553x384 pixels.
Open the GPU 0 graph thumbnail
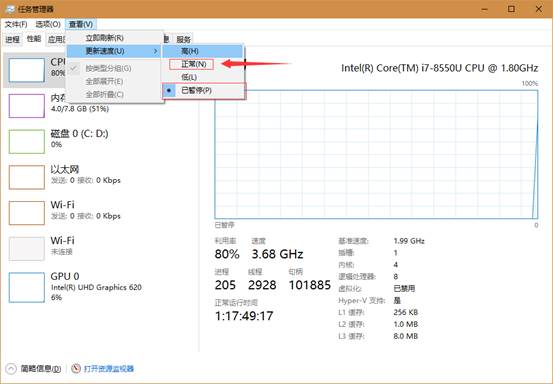pos(27,287)
